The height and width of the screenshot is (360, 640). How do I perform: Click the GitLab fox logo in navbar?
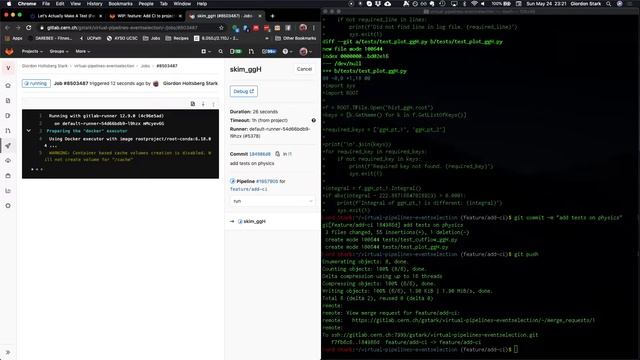(9, 51)
